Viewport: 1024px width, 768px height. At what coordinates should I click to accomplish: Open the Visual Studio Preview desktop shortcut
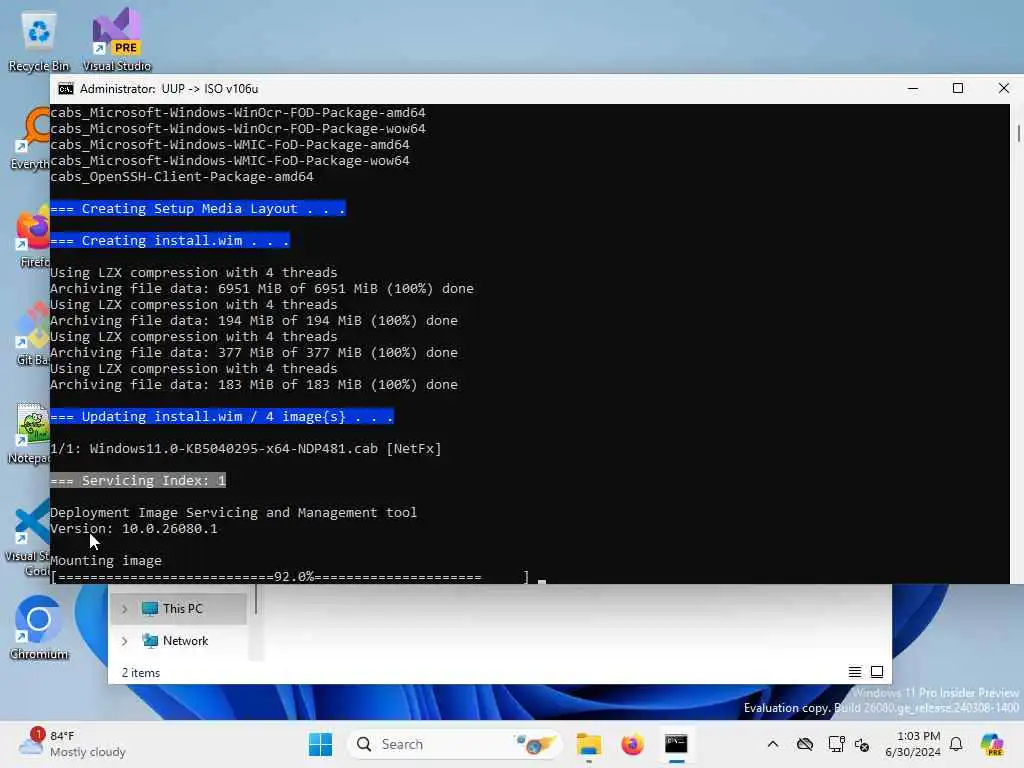click(x=117, y=40)
